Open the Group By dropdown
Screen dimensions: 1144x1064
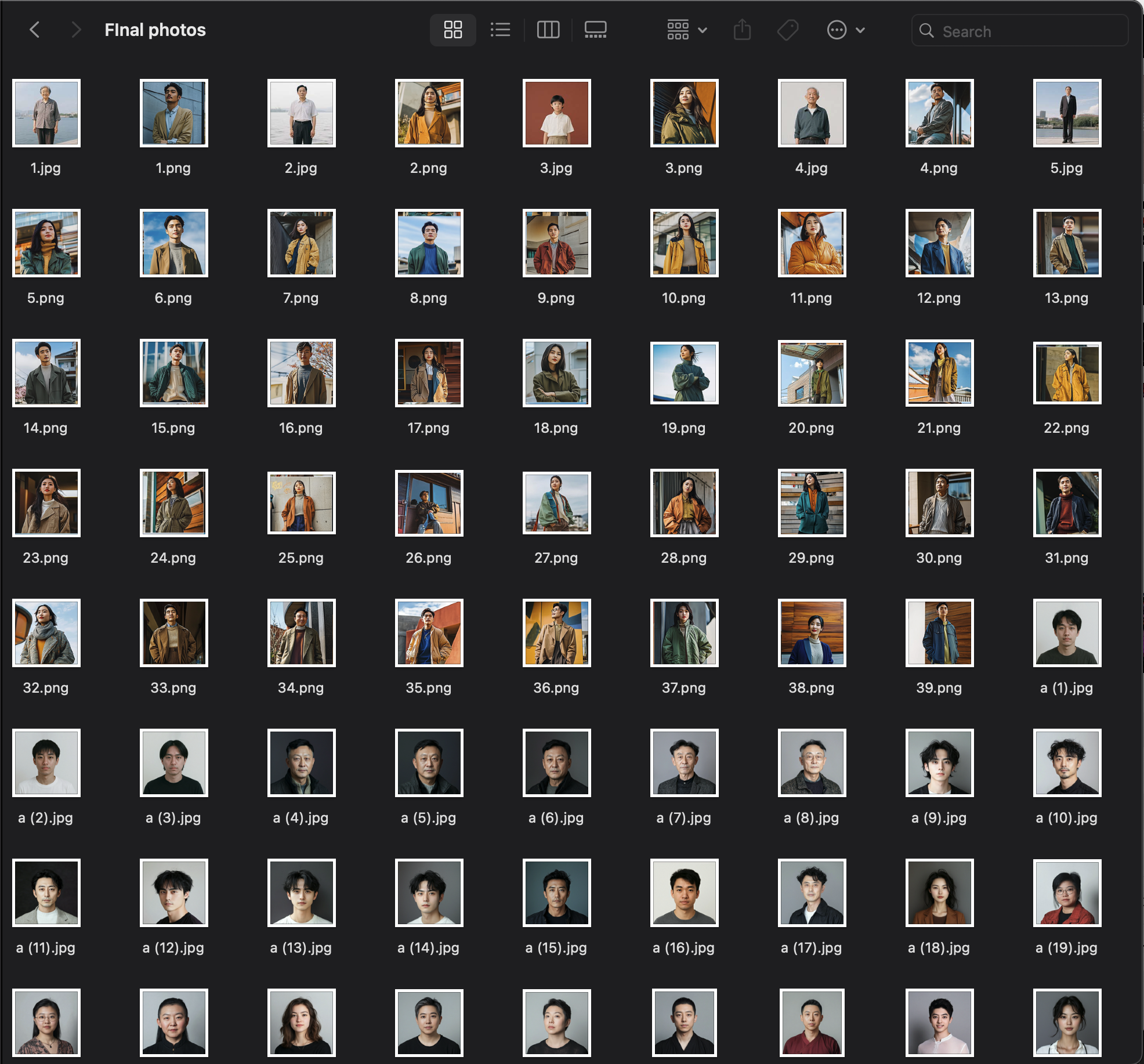click(x=687, y=30)
